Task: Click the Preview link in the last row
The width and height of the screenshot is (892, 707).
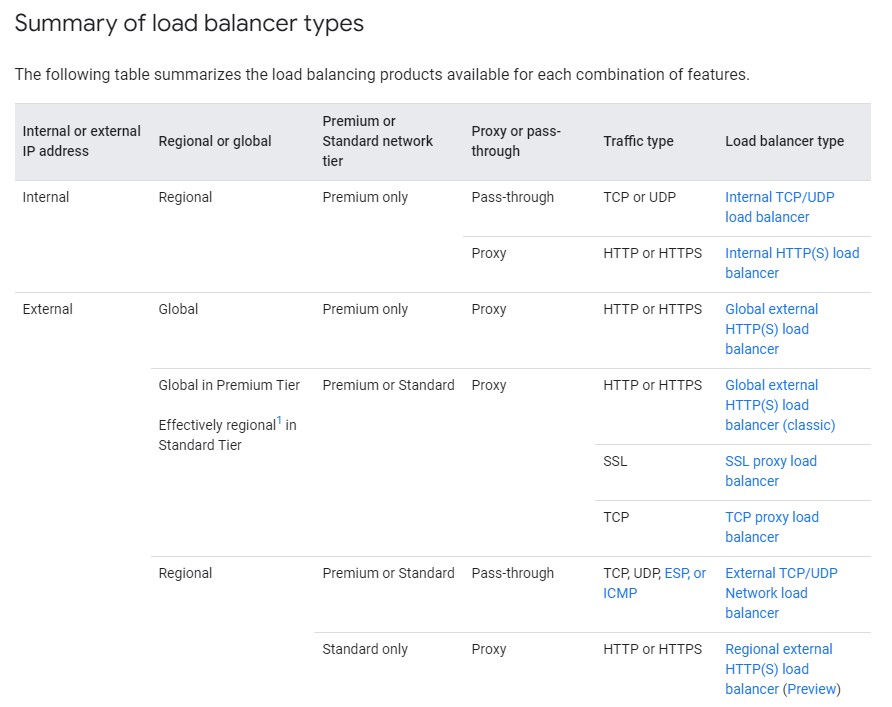Action: 811,689
